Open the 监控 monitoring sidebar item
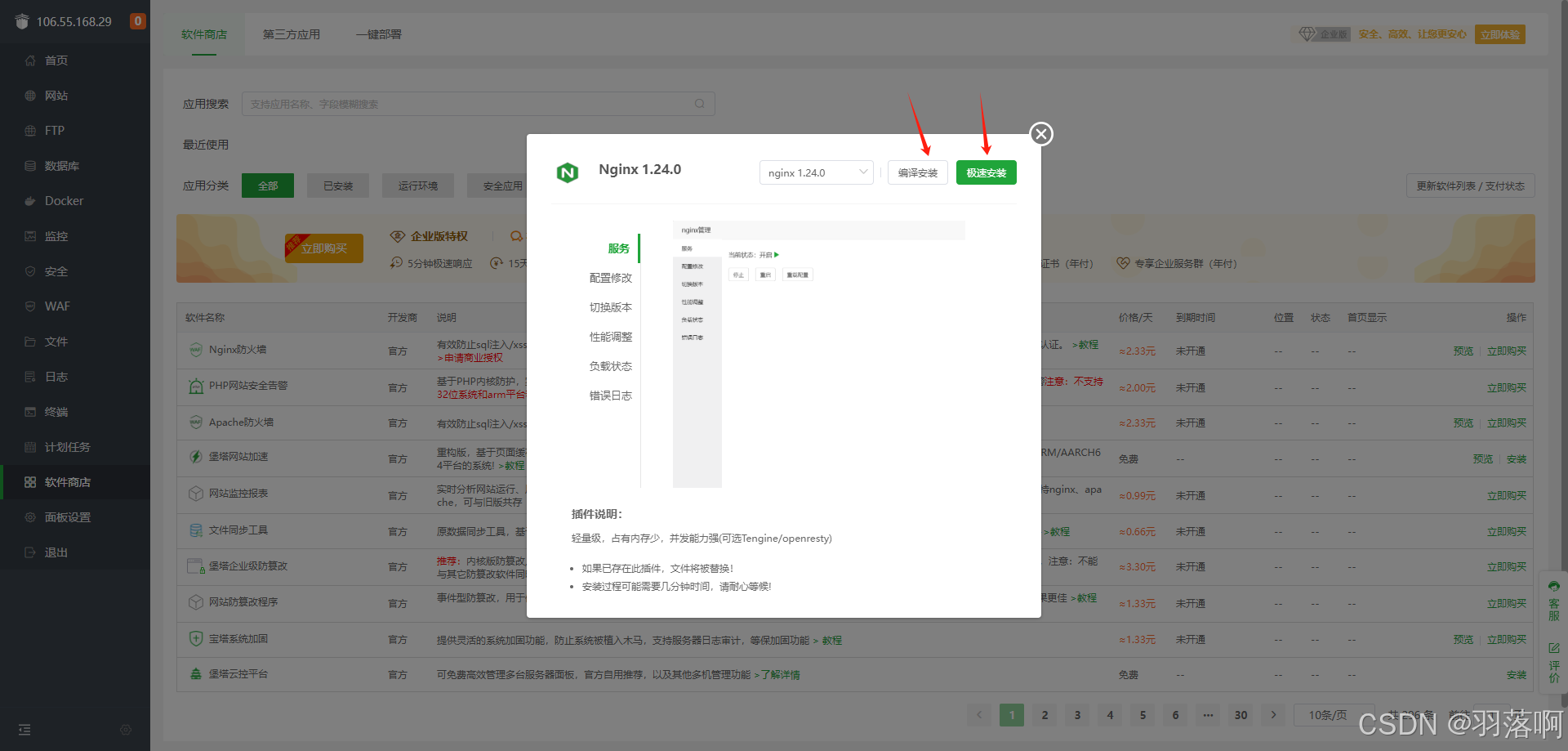 click(75, 236)
